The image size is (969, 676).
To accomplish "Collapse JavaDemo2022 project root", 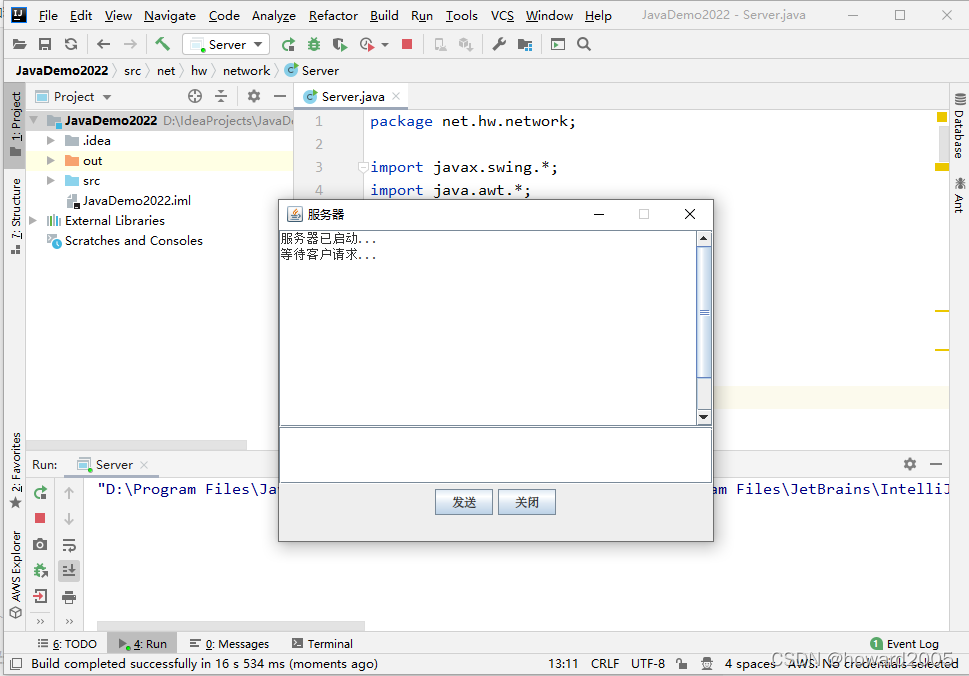I will click(33, 120).
